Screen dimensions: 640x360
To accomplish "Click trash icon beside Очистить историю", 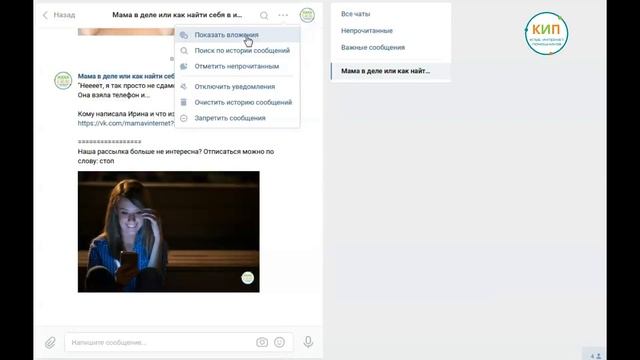I will [184, 102].
